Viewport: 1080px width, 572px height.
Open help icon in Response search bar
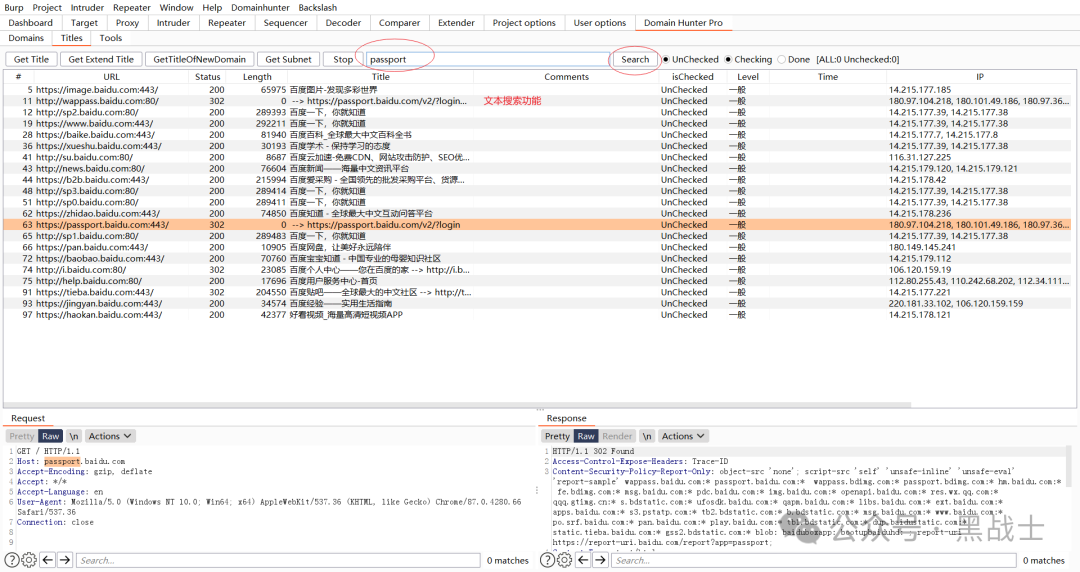[547, 560]
